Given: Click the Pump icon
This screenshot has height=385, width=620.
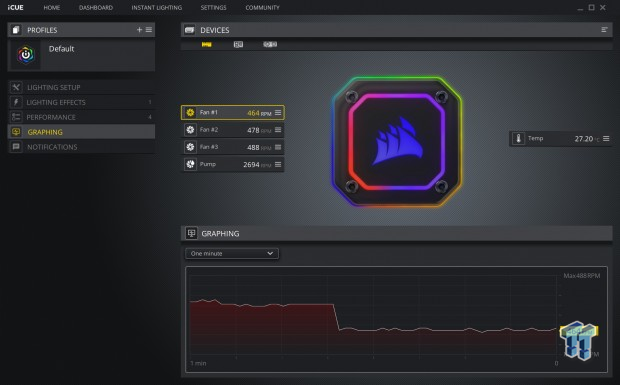Looking at the screenshot, I should pos(190,164).
